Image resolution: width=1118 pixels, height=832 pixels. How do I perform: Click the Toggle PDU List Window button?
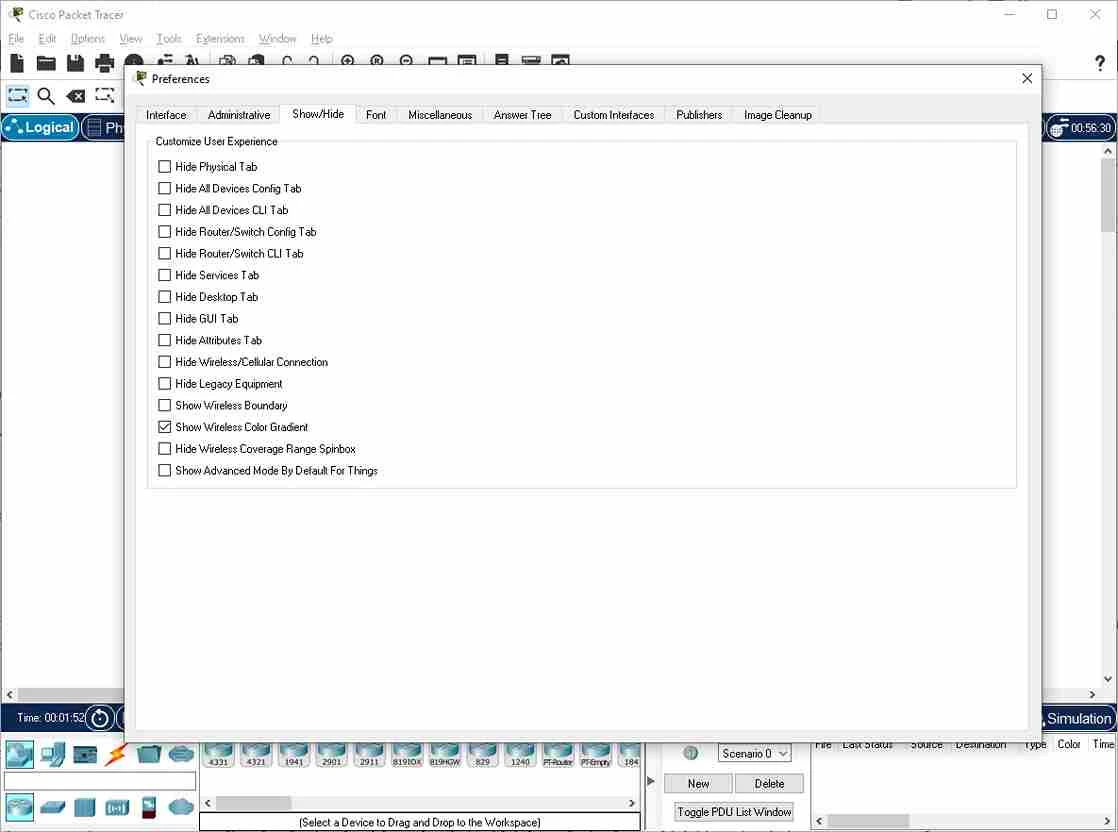click(734, 812)
